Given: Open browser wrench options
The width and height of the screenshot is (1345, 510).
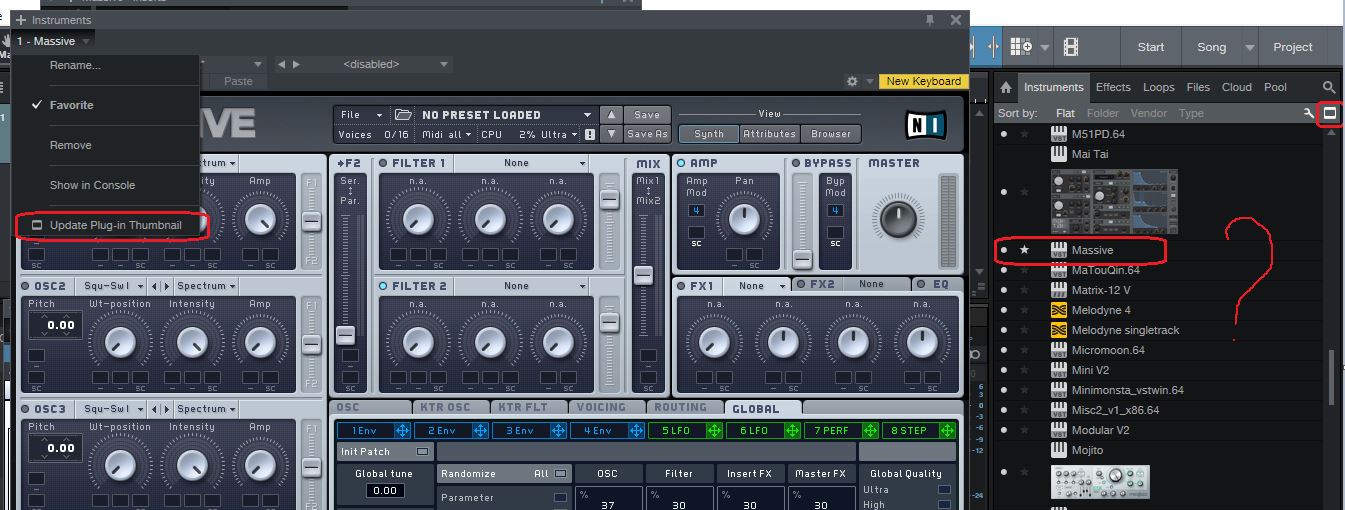Looking at the screenshot, I should click(1308, 114).
